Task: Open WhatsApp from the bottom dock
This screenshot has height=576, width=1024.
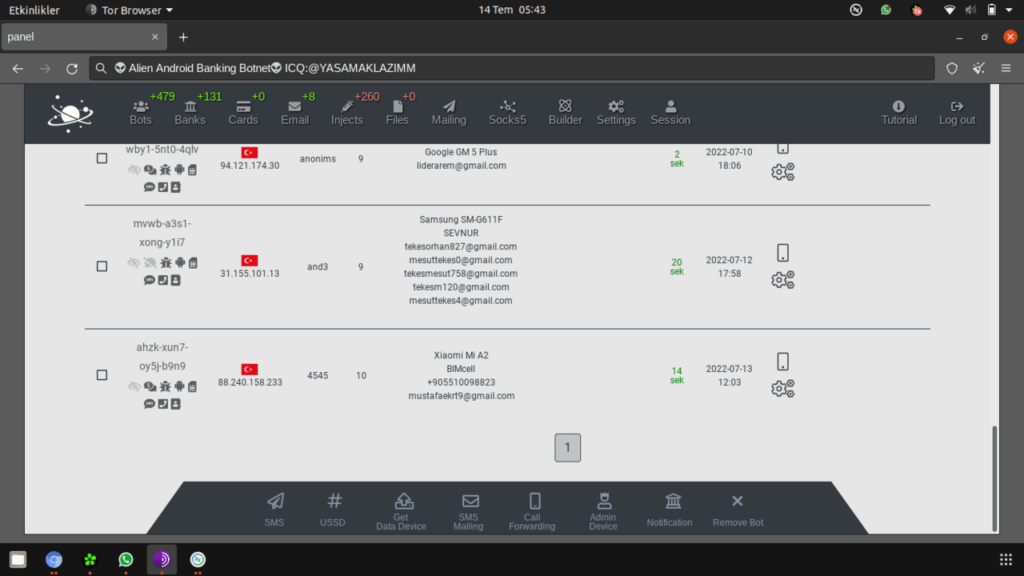Action: (x=125, y=560)
